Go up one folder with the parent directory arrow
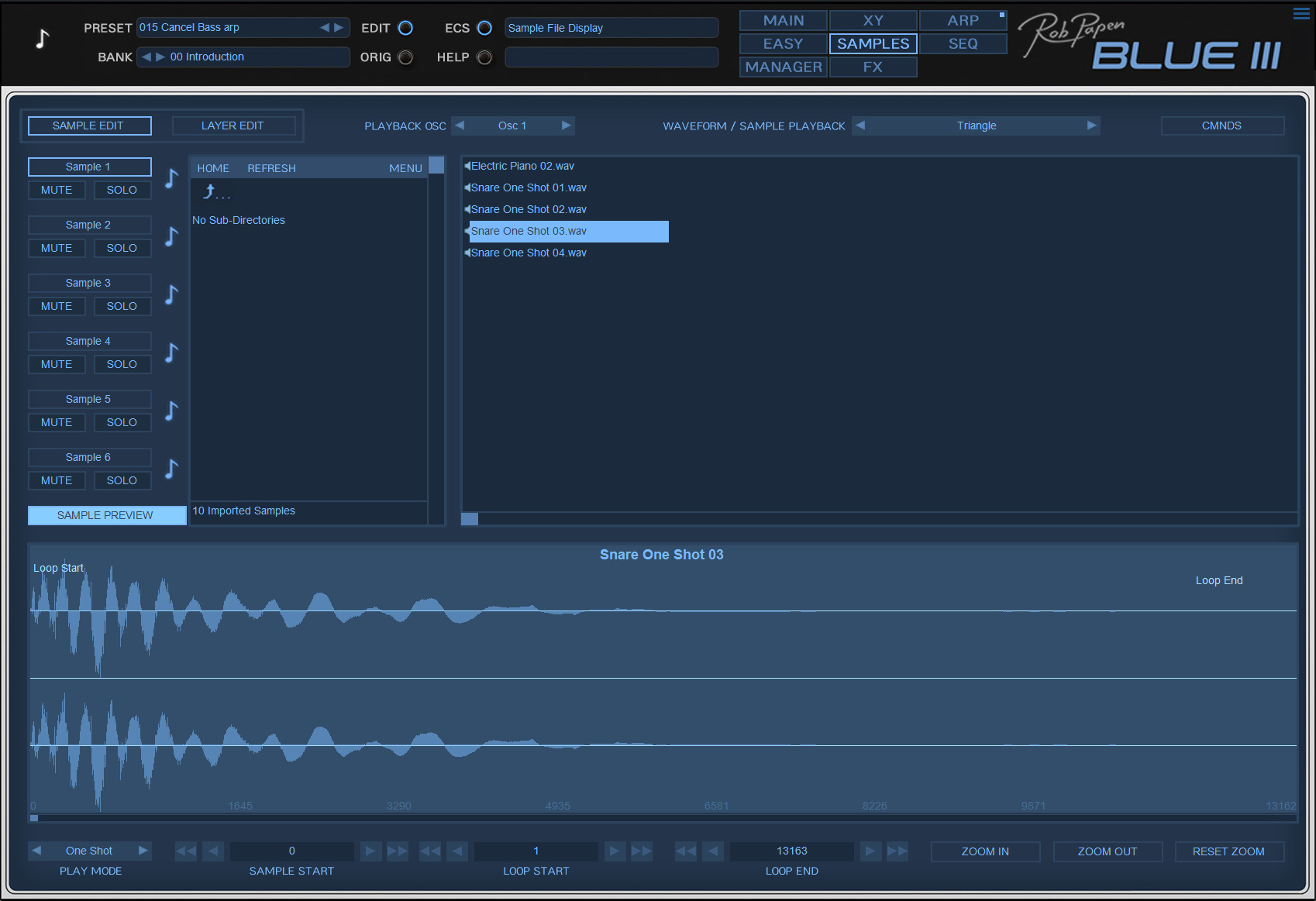The image size is (1316, 901). click(209, 191)
